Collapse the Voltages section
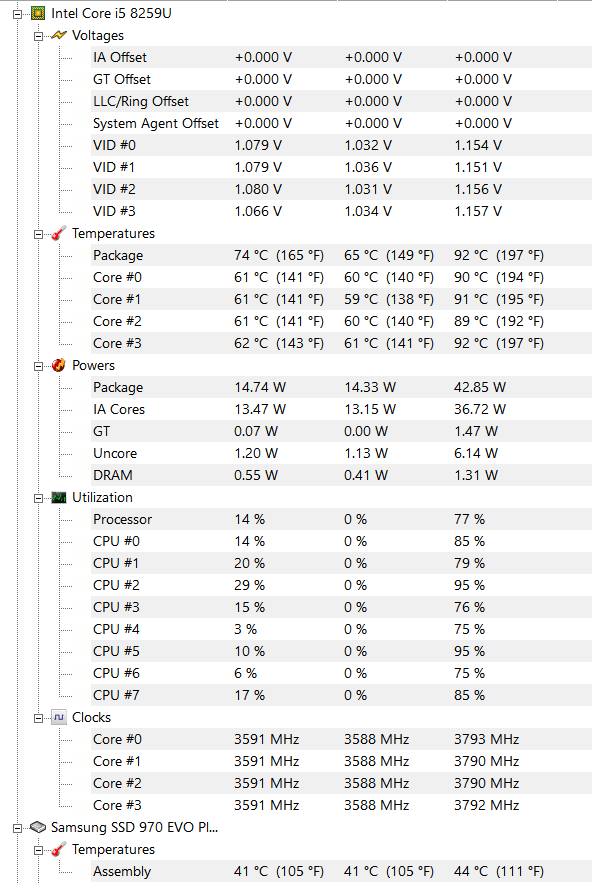Viewport: 592px width, 884px height. (x=38, y=37)
